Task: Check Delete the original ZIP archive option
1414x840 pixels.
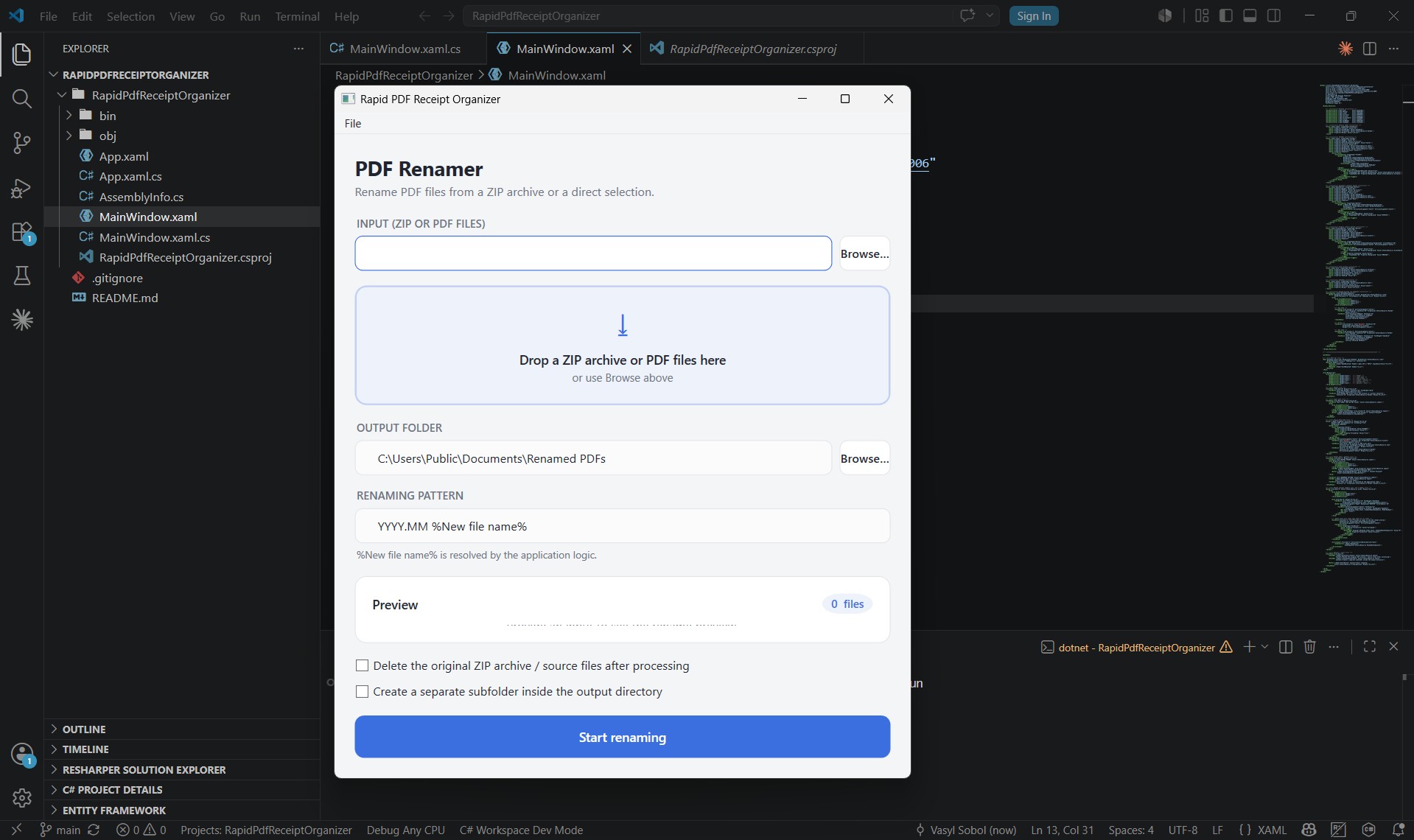Action: click(x=362, y=665)
